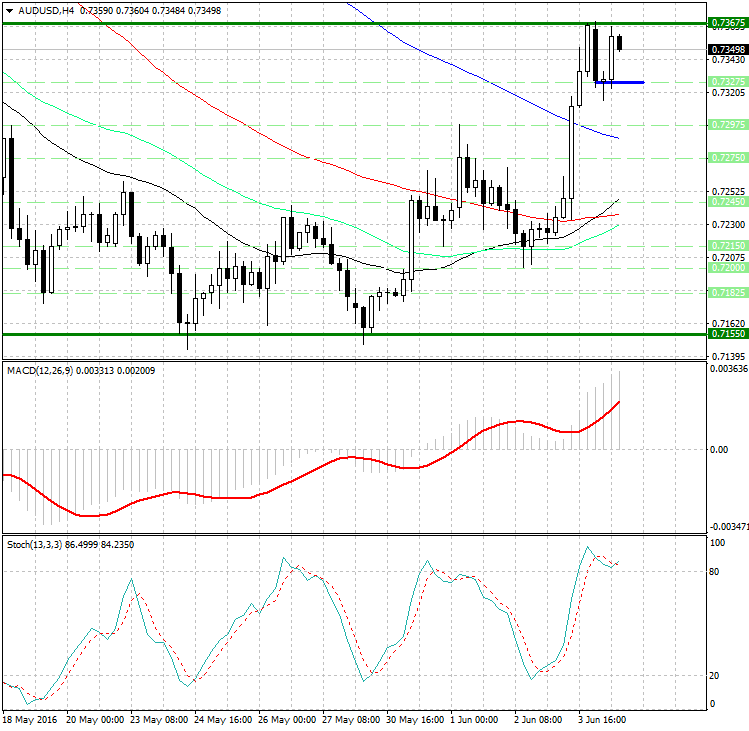Select the Stochastic 100 scale label
This screenshot has height=731, width=749.
coord(717,543)
